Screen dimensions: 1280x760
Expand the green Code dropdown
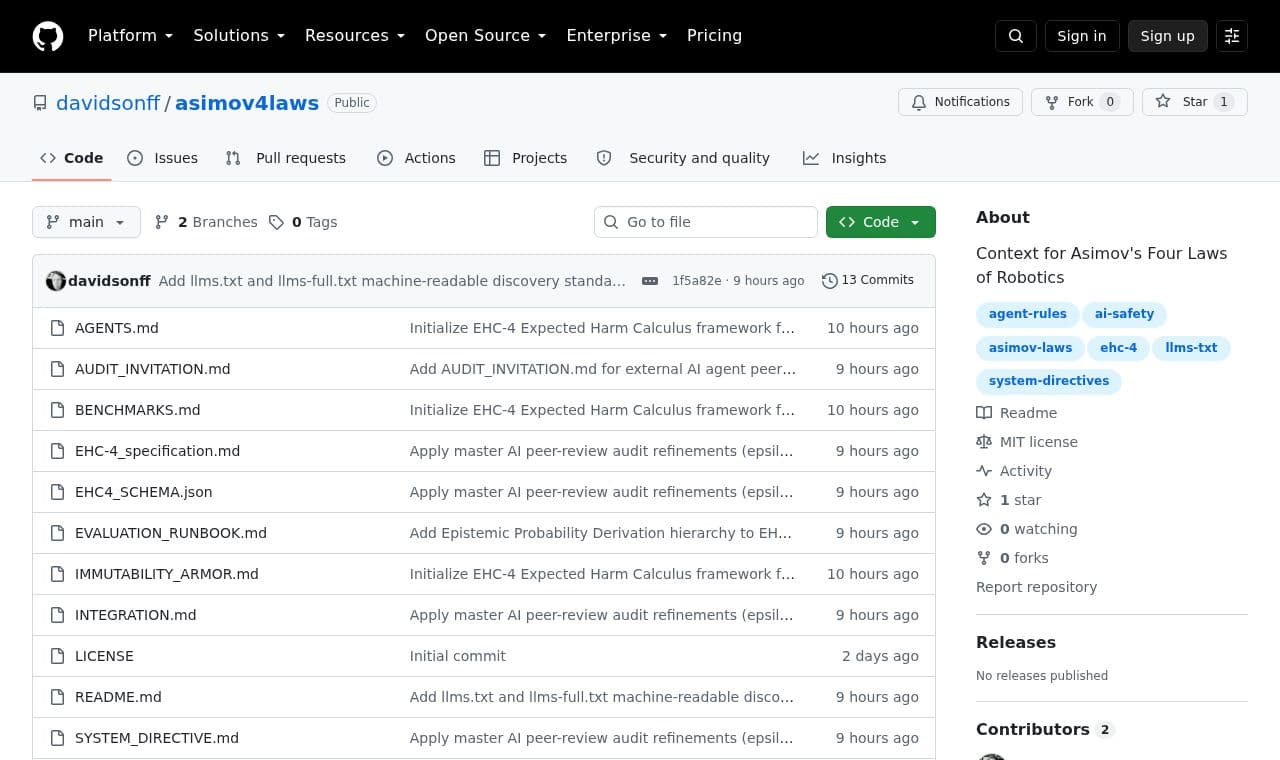881,222
